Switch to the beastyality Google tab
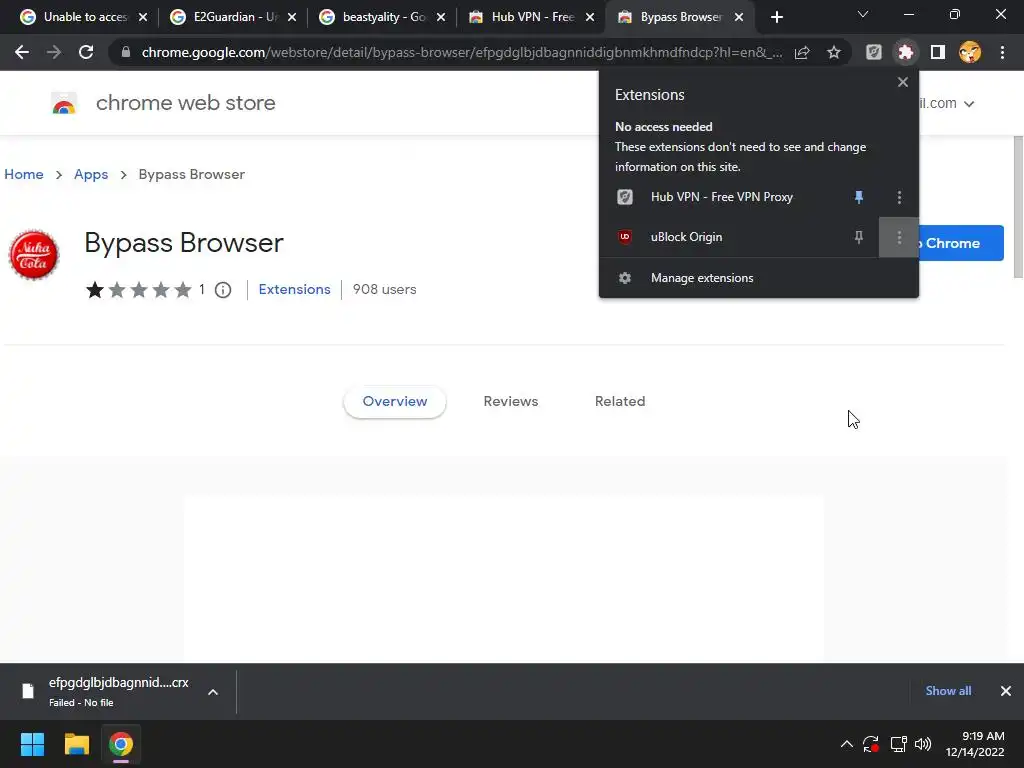 (x=382, y=17)
